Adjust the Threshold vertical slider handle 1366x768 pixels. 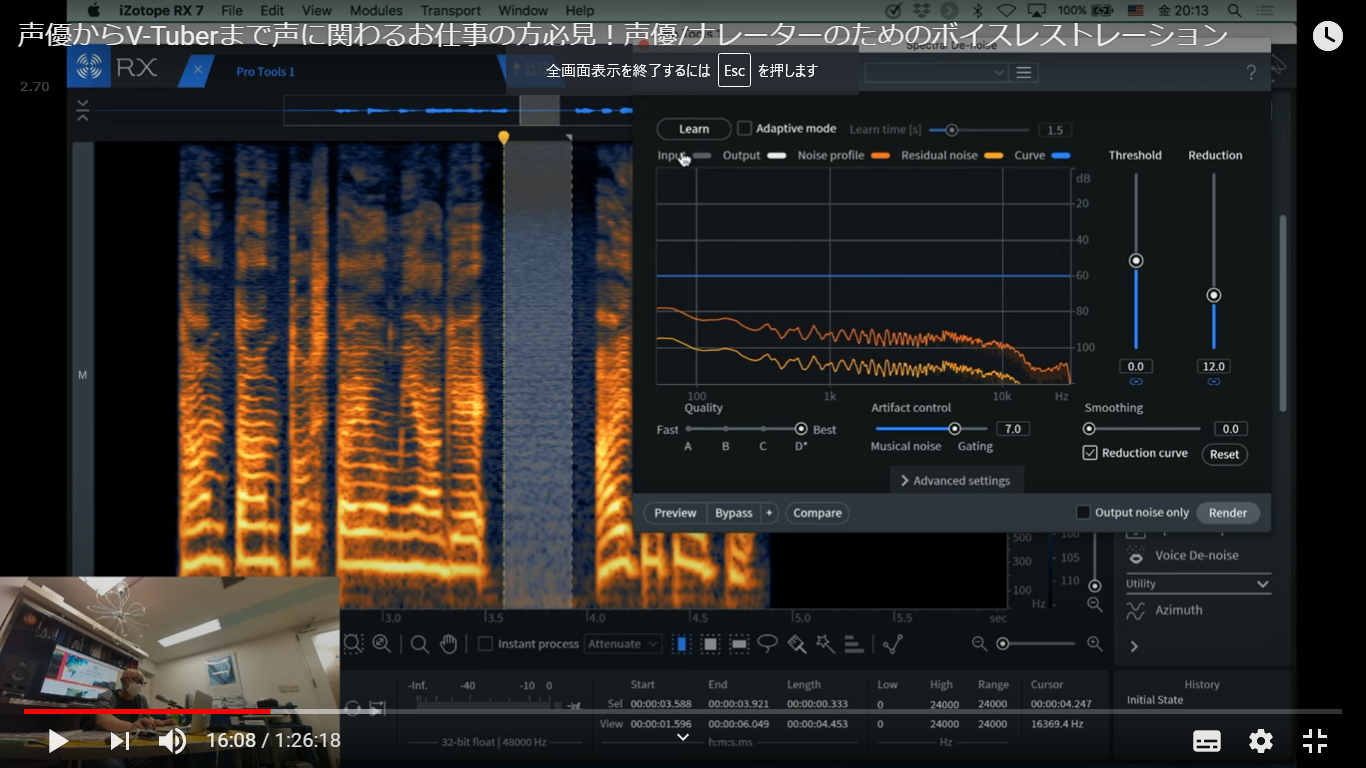pos(1136,261)
